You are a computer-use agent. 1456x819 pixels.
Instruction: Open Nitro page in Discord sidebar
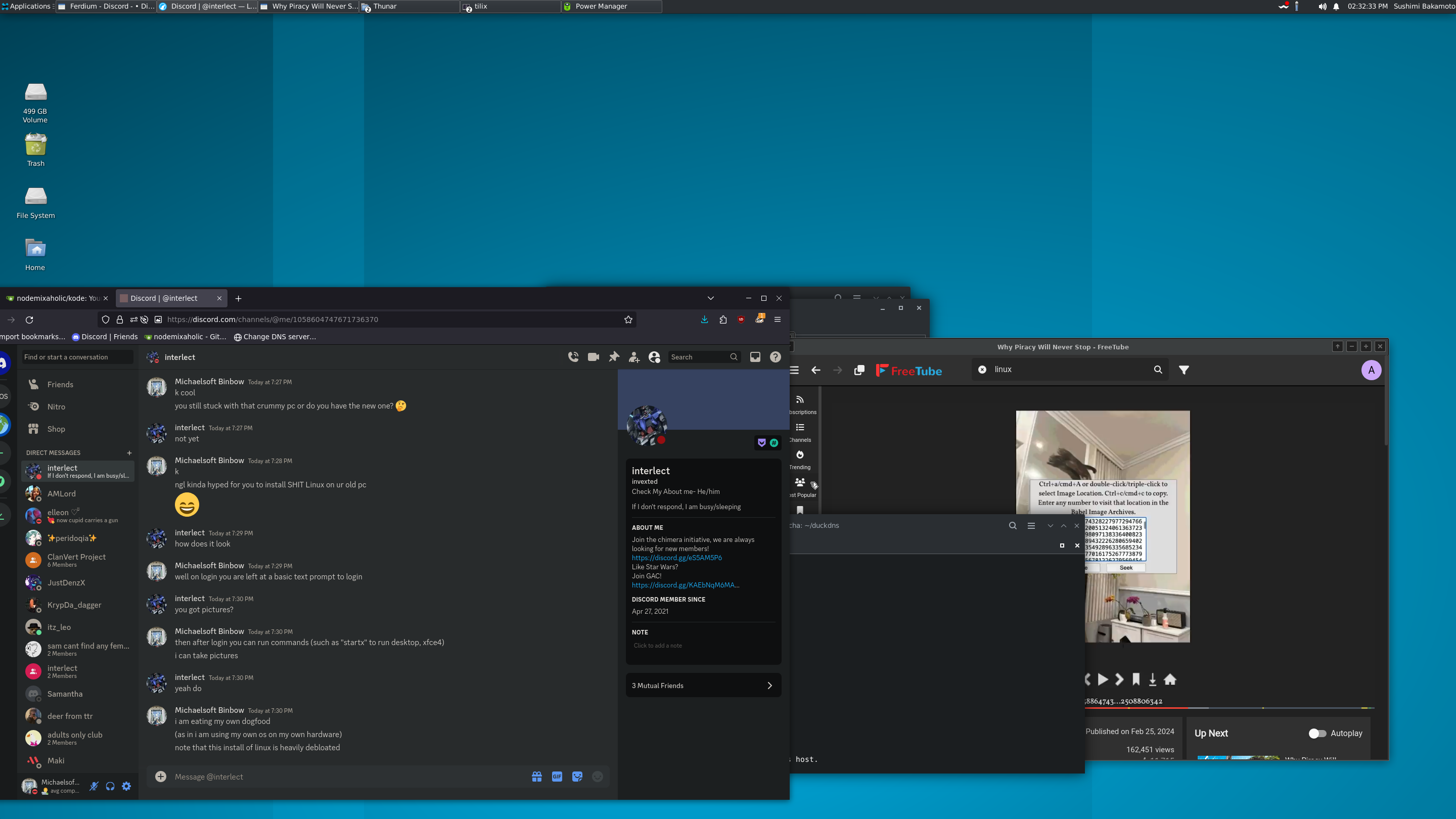78,406
